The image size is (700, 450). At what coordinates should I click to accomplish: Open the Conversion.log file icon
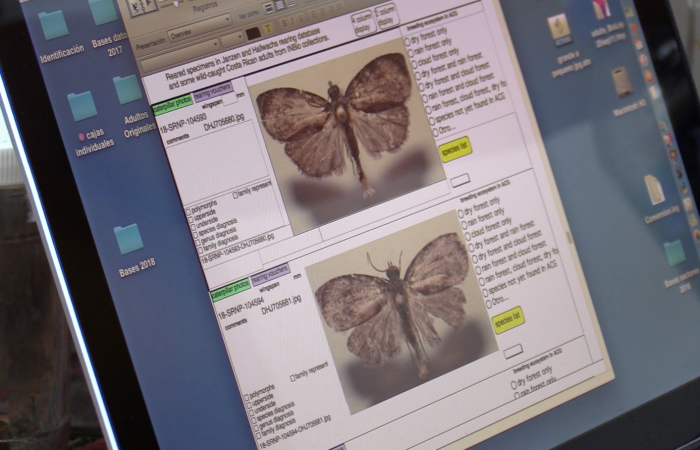point(654,190)
